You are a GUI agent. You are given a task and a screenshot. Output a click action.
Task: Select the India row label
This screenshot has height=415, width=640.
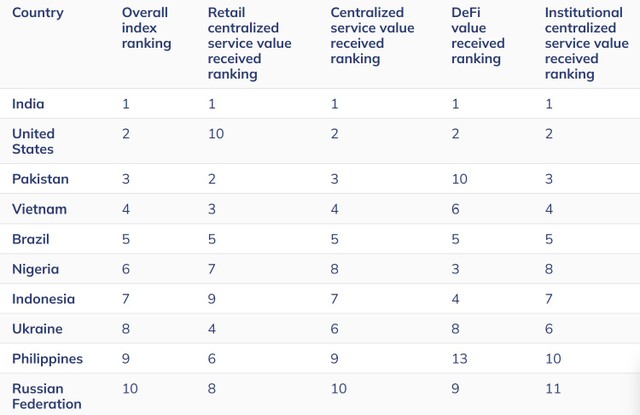pyautogui.click(x=28, y=103)
